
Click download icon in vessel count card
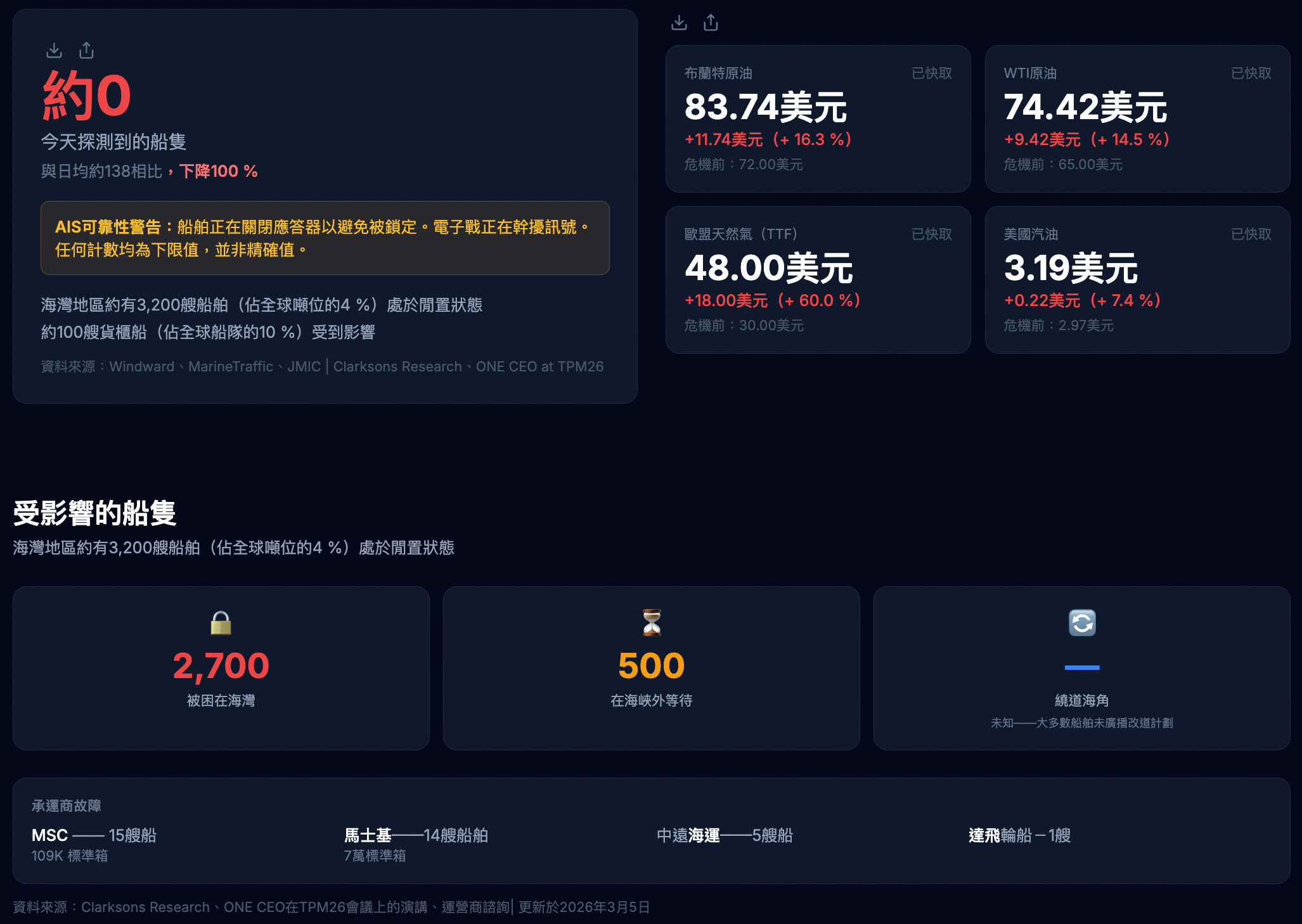[55, 50]
